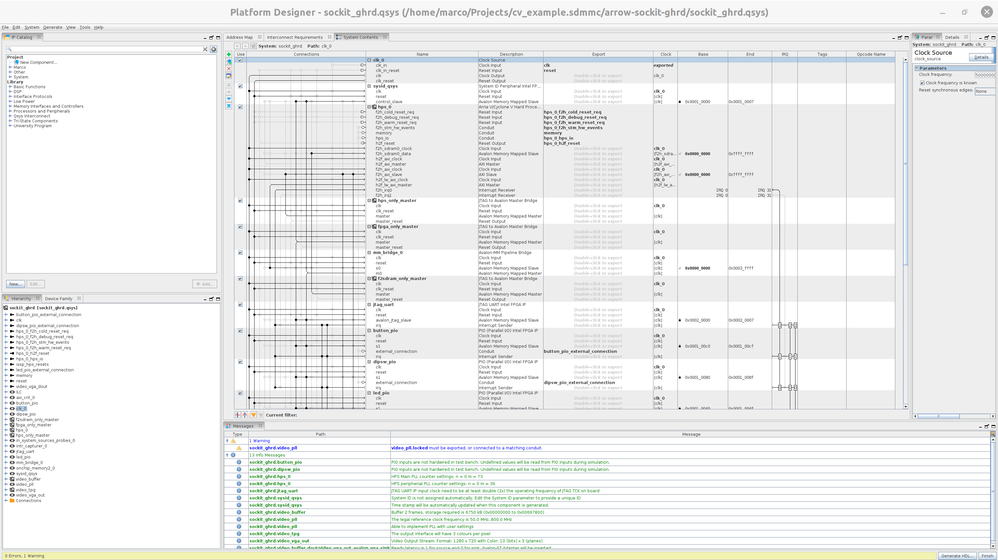Click the Clock frequency input field
Screen dimensions: 998x560
click(x=984, y=75)
